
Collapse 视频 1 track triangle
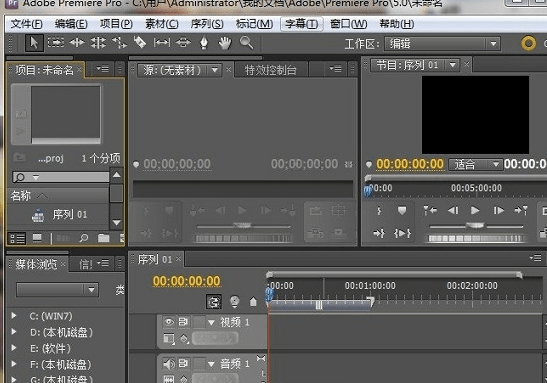(211, 323)
